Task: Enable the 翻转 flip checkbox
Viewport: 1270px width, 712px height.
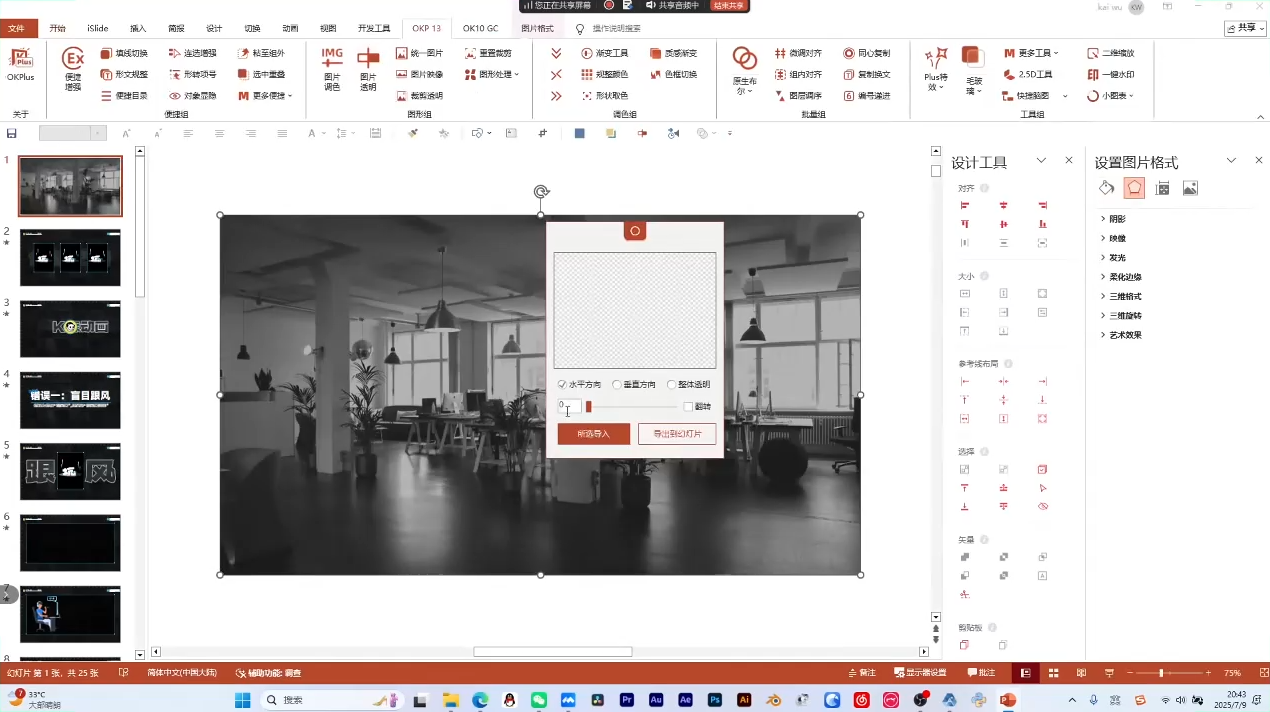Action: point(688,407)
